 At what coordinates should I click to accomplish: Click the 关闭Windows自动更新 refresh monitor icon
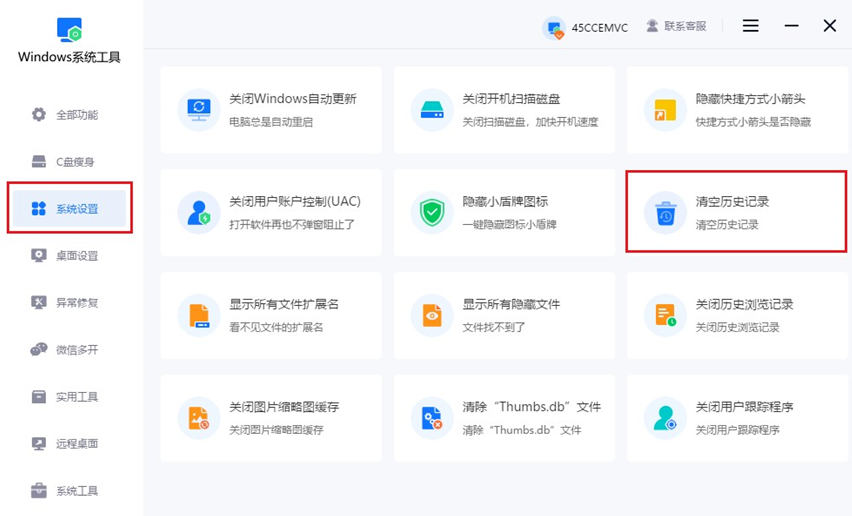point(199,110)
